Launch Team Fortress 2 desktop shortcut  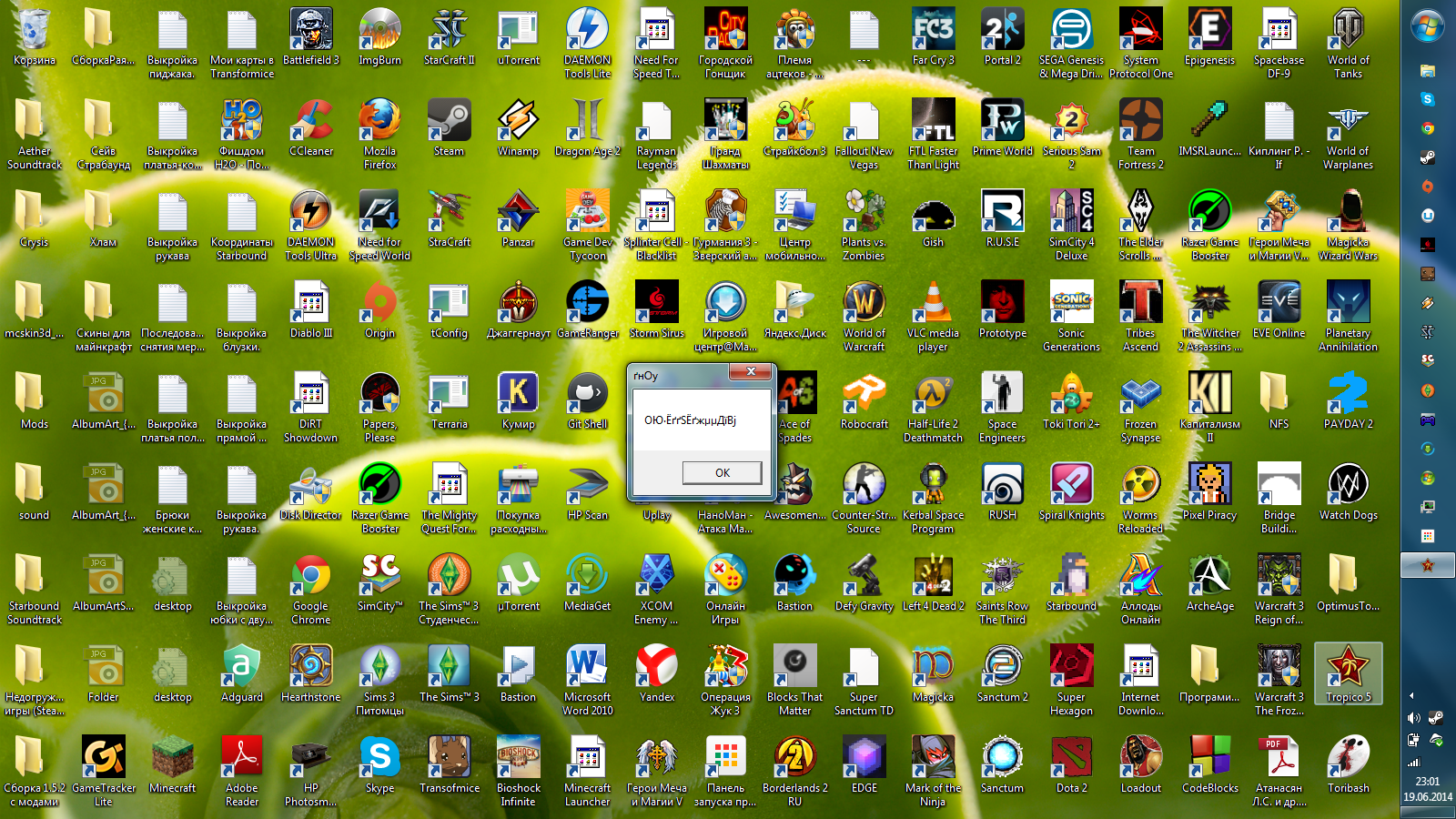1141,135
